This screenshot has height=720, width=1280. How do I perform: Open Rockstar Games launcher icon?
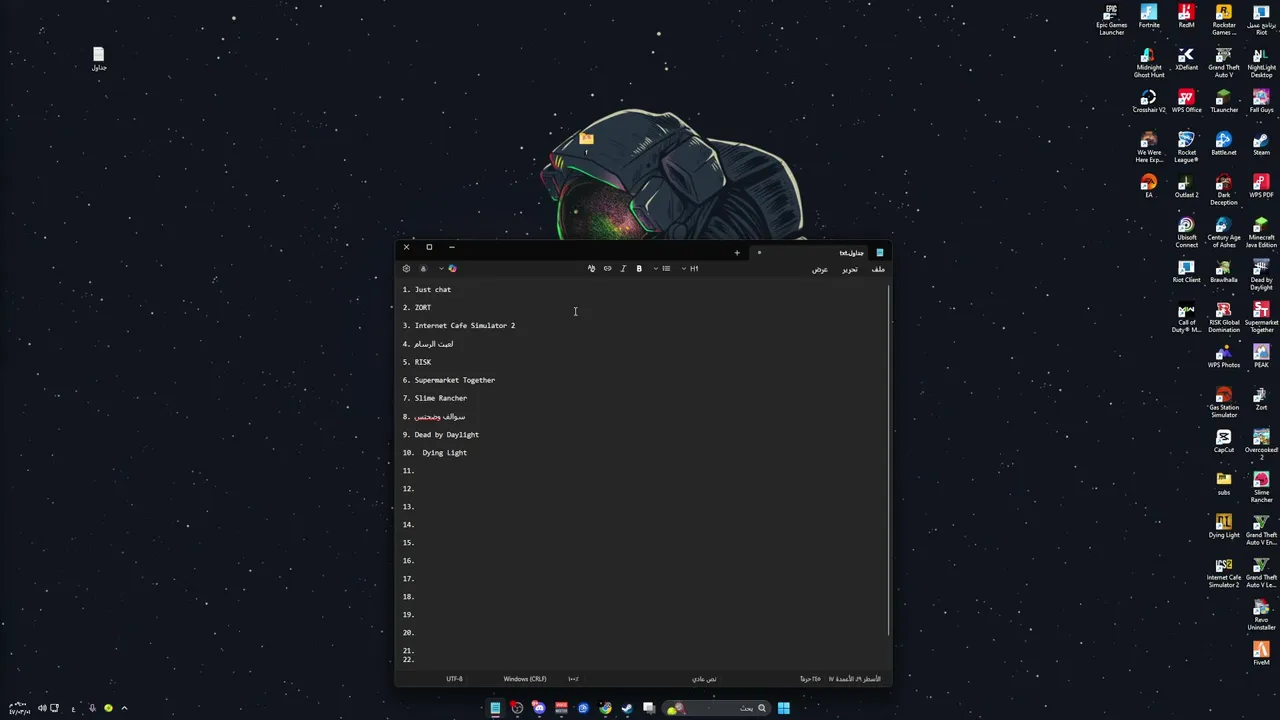click(x=1224, y=20)
